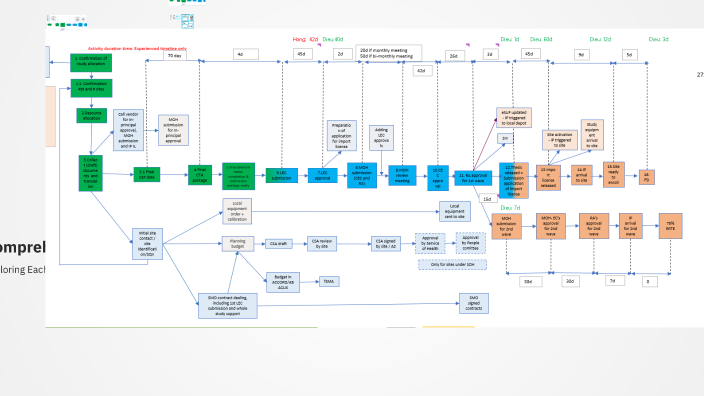Click the 'Only for sites under SOH' note
The height and width of the screenshot is (396, 704).
pos(453,264)
